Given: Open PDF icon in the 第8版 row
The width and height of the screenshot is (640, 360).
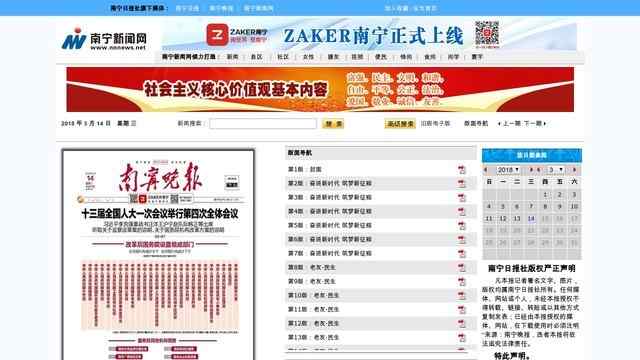Looking at the screenshot, I should [x=462, y=268].
